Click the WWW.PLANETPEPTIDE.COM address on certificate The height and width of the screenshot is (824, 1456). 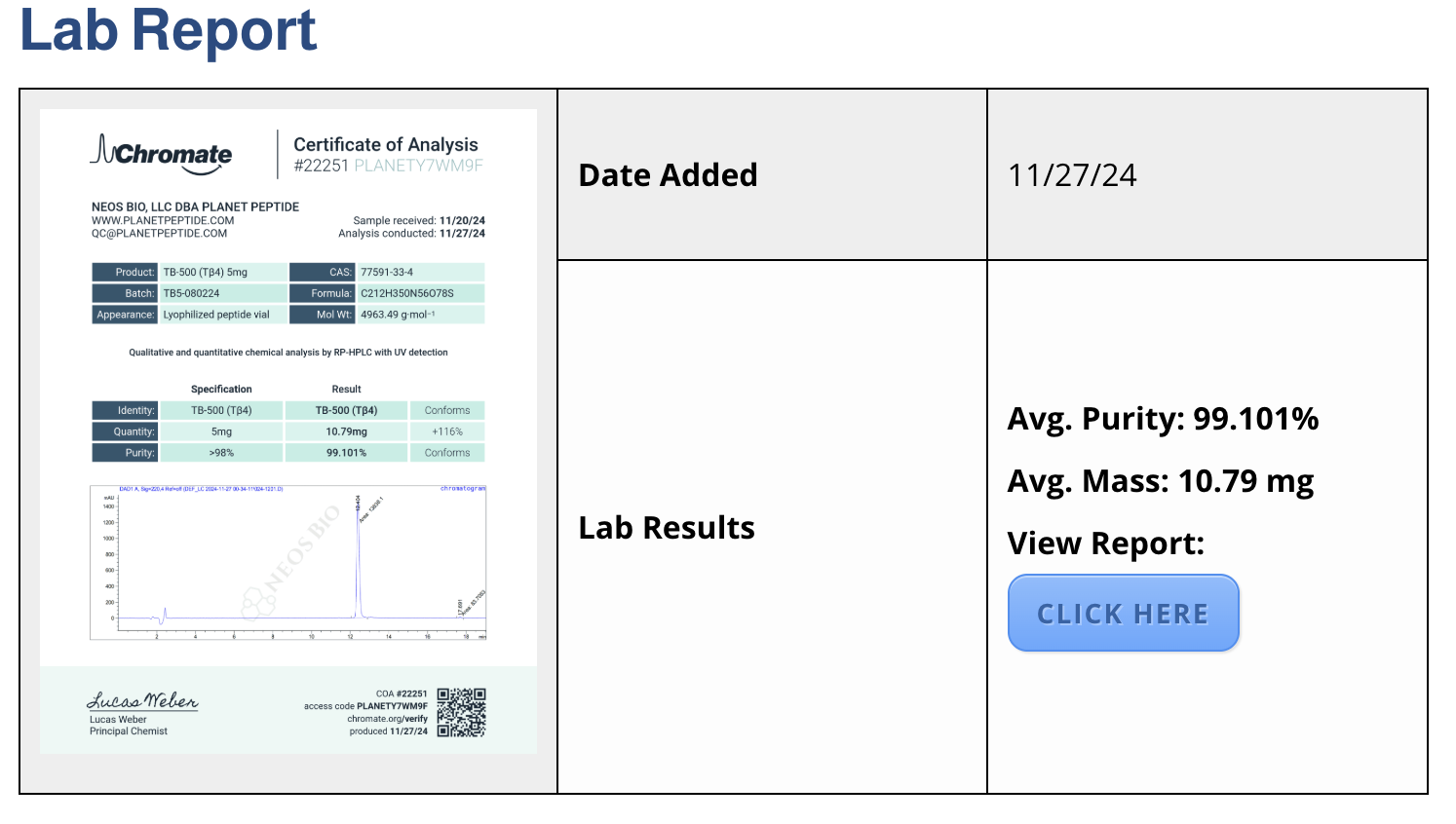pyautogui.click(x=163, y=220)
